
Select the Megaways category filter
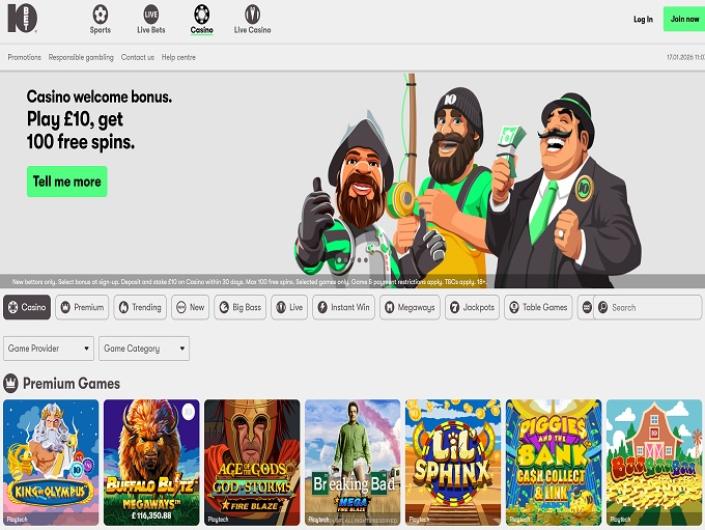point(410,307)
